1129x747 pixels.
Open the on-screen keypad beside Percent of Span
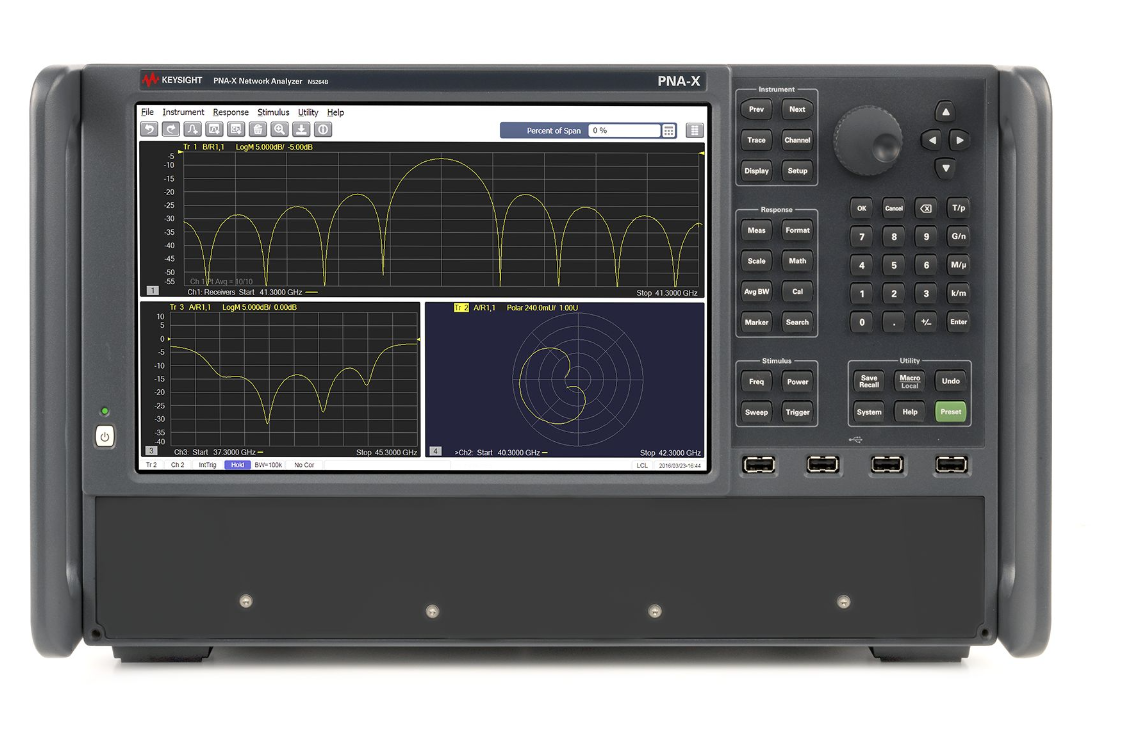coord(669,131)
